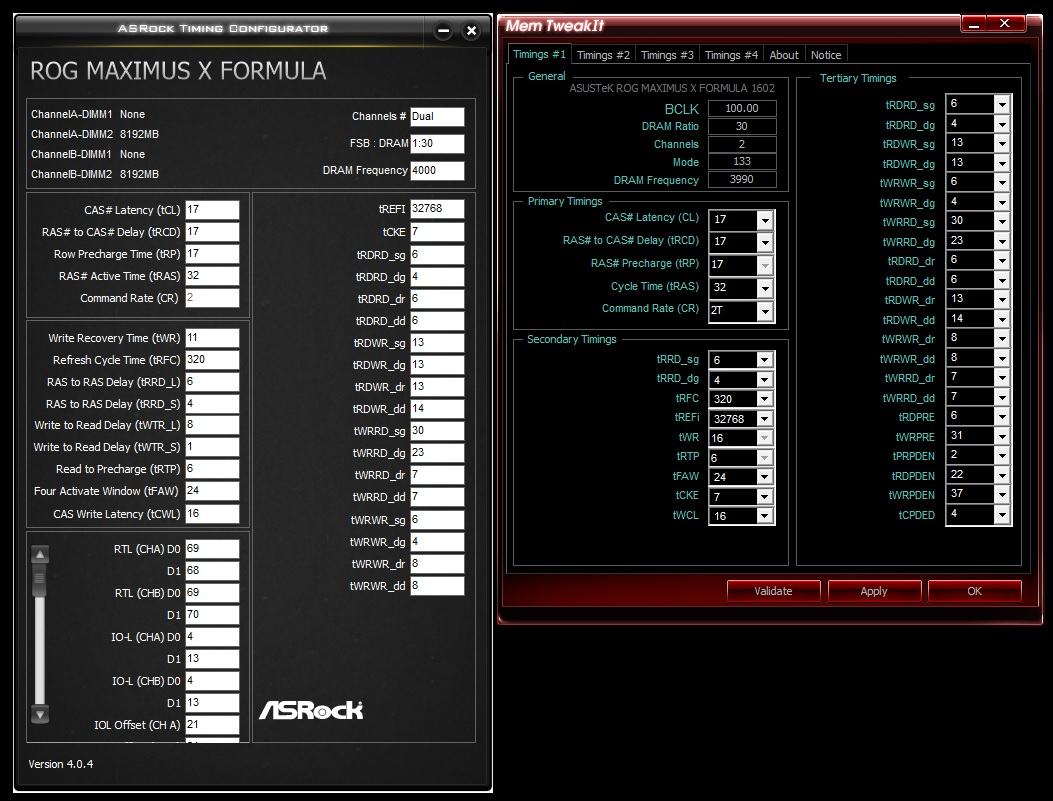Open the tertiary tRDRD_sg dropdown arrow
The image size is (1053, 801).
[x=1002, y=104]
